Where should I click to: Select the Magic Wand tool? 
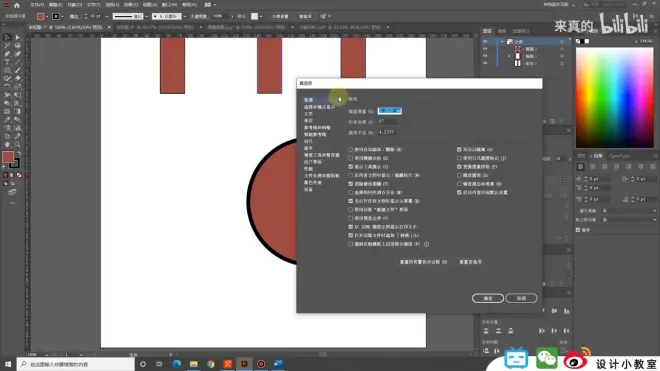(x=7, y=45)
